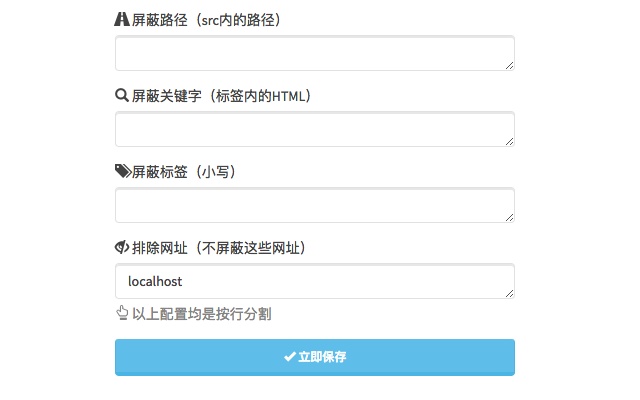
Task: Focus the 屏蔽标签 tag text area
Action: (x=314, y=205)
